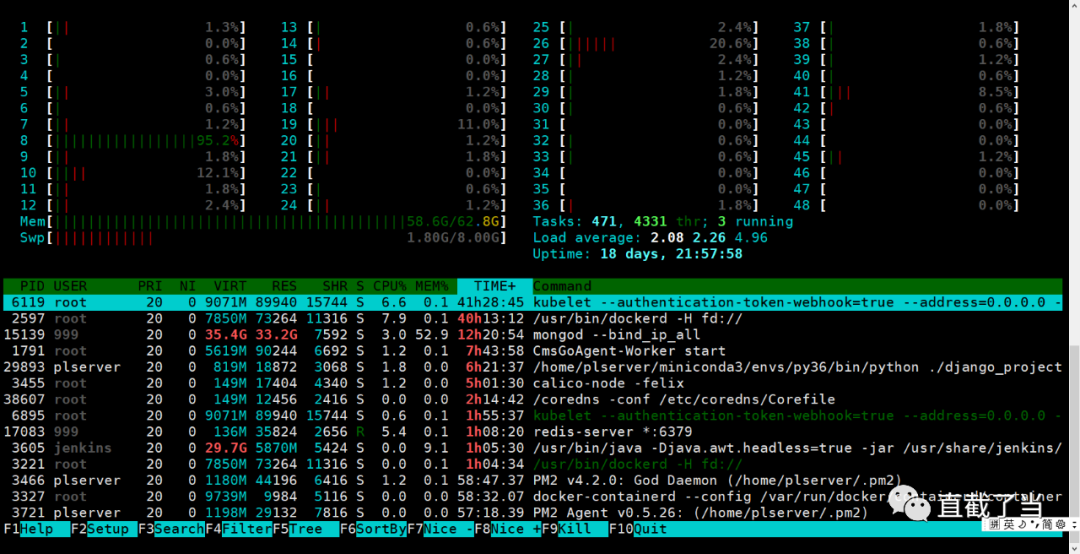Image resolution: width=1080 pixels, height=554 pixels.
Task: Click F10 Quit to exit htop
Action: pyautogui.click(x=638, y=529)
